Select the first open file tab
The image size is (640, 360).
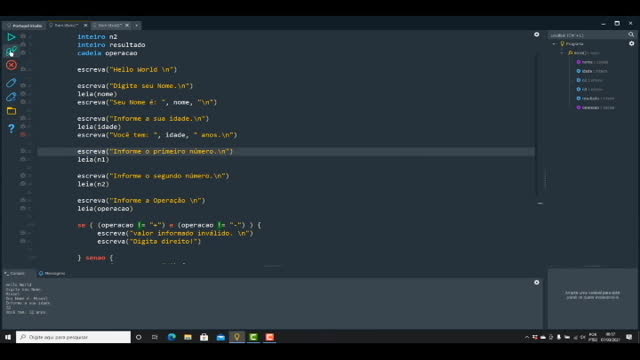65,25
